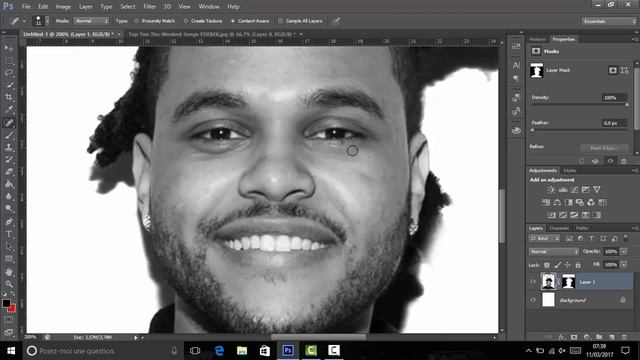
Task: Create a new layer from Layers panel
Action: coord(611,337)
